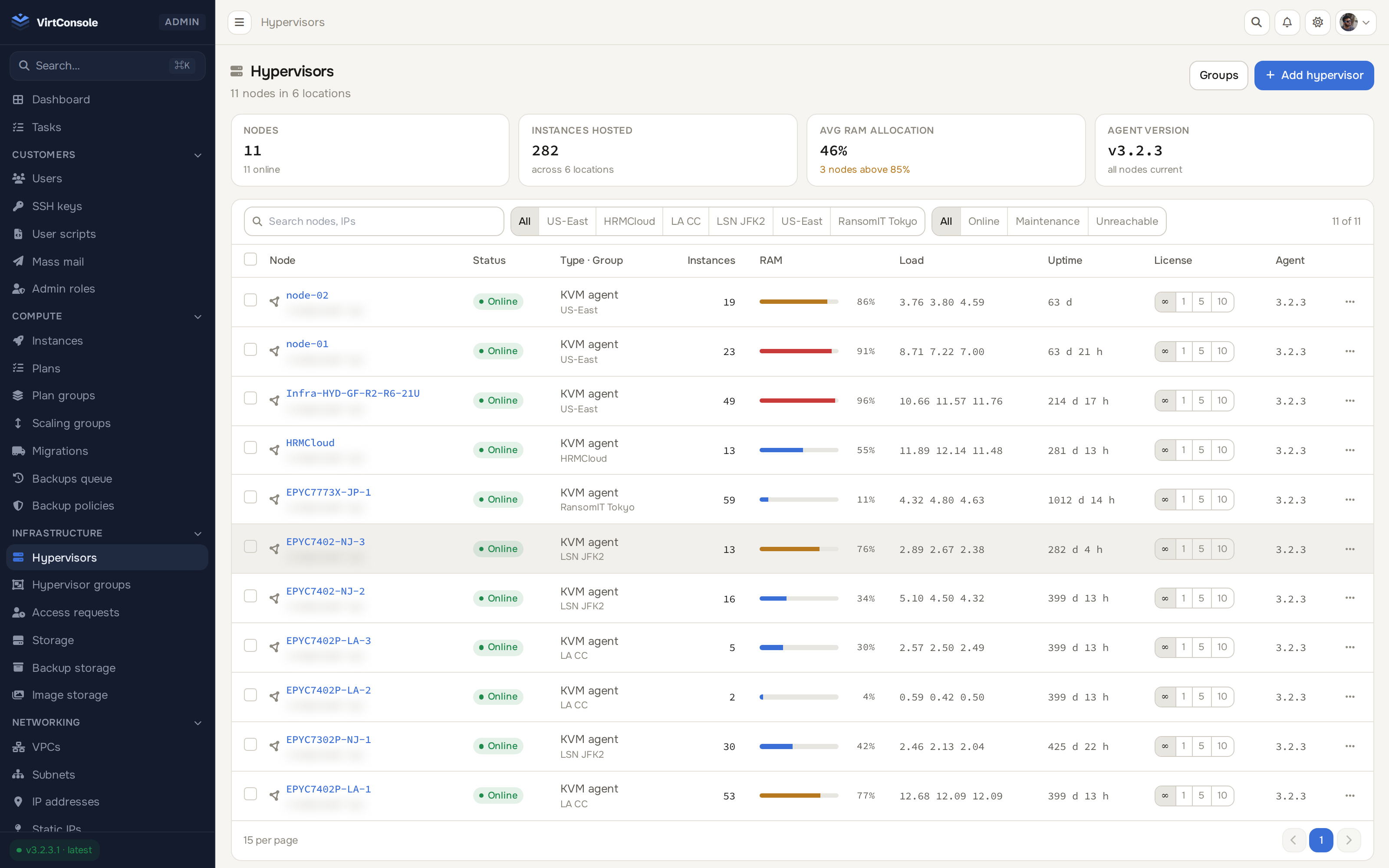Viewport: 1389px width, 868px height.
Task: Open Backups queue page
Action: (107, 478)
